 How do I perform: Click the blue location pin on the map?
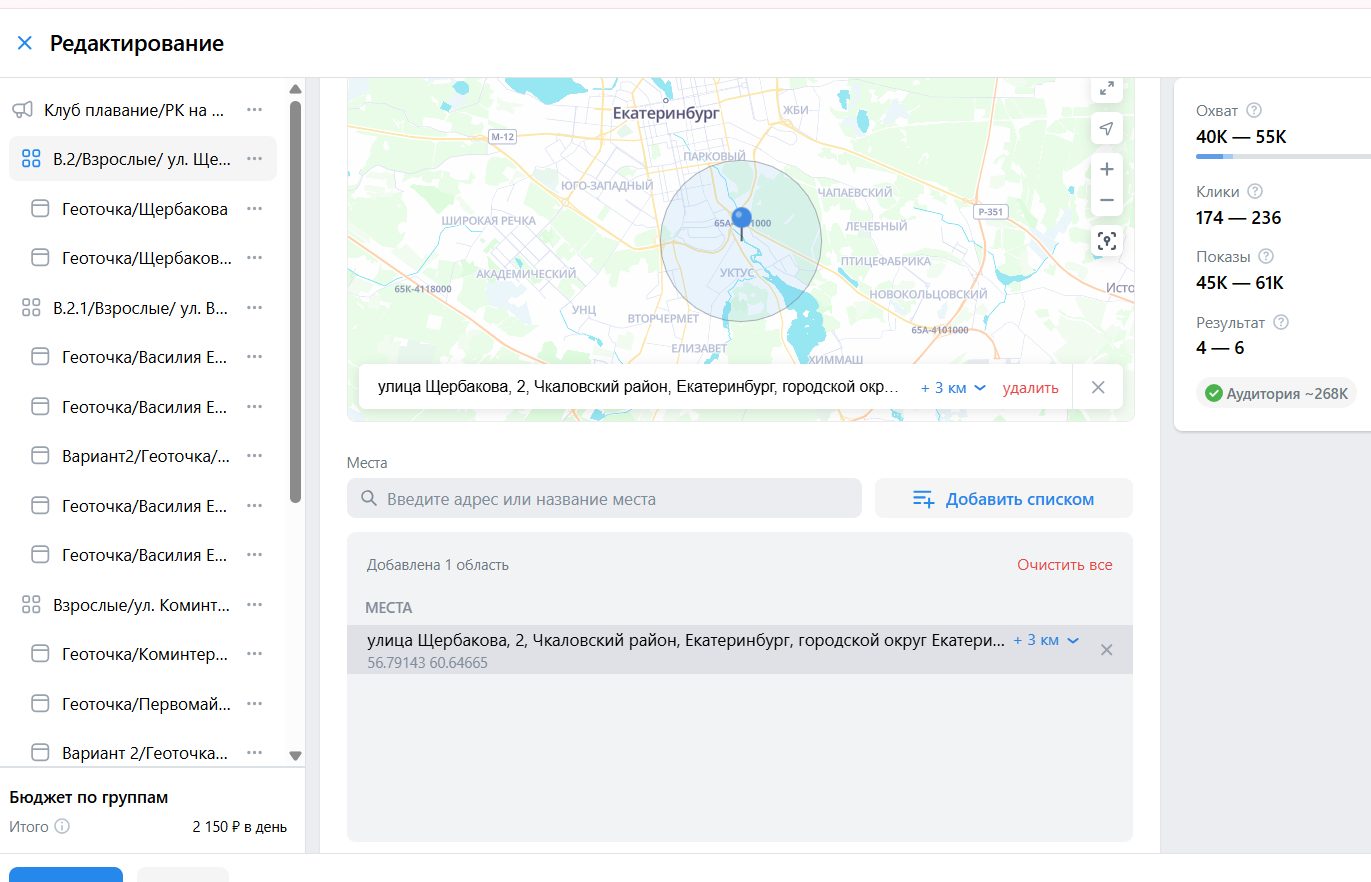[741, 223]
